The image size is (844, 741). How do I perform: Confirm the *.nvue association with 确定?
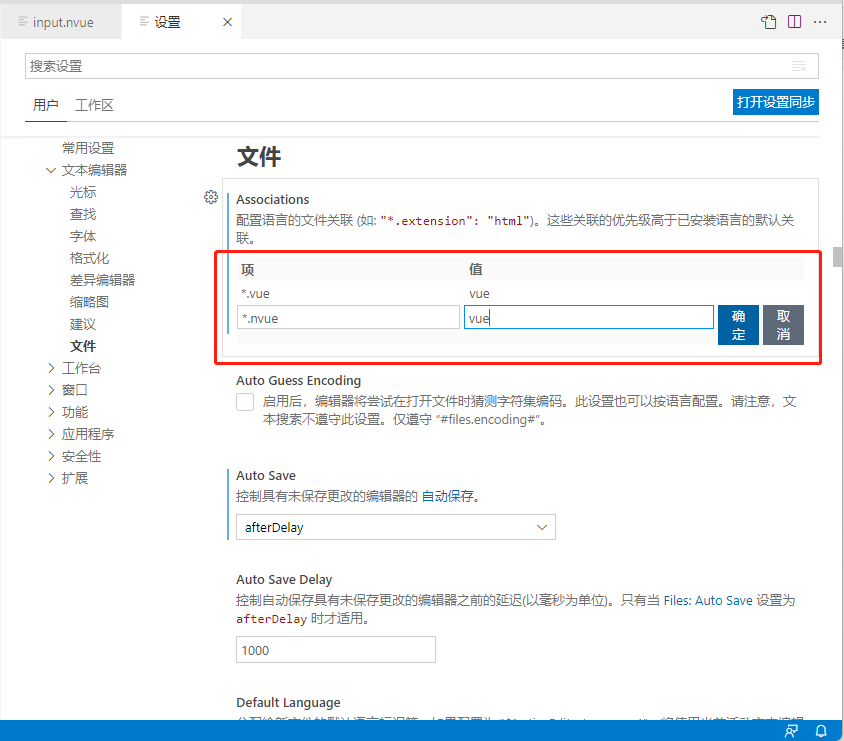(x=737, y=324)
